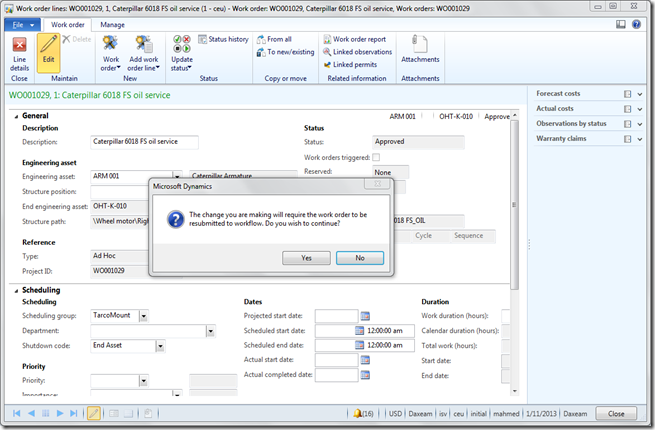655x430 pixels.
Task: Click the notification bell in status bar
Action: click(357, 413)
